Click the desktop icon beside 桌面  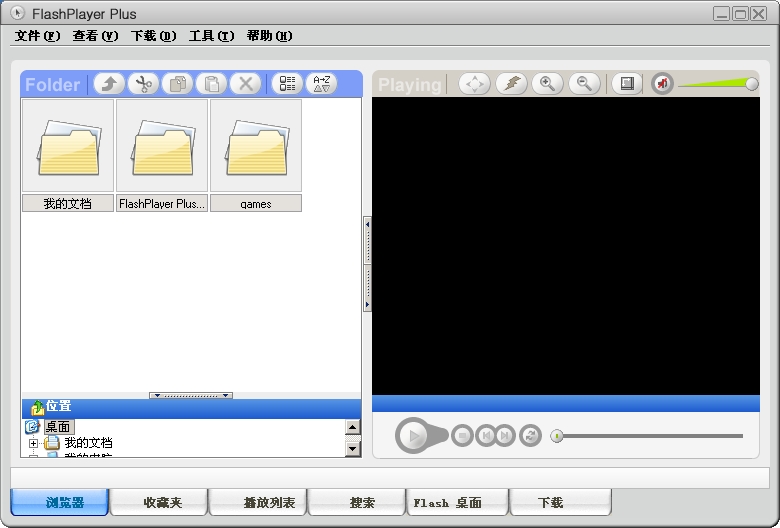point(32,426)
